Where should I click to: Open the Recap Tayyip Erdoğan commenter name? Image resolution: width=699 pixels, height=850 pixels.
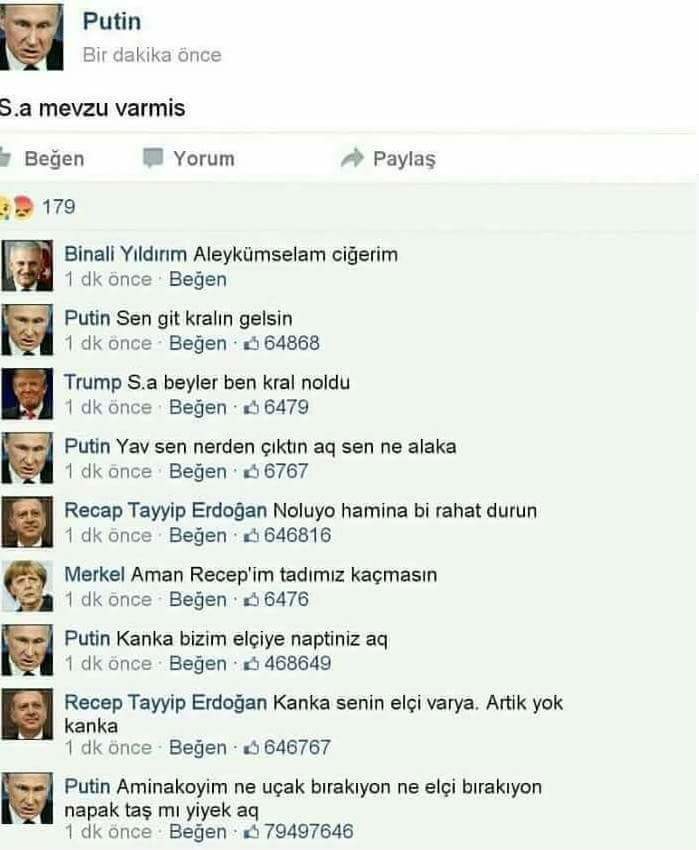(165, 511)
